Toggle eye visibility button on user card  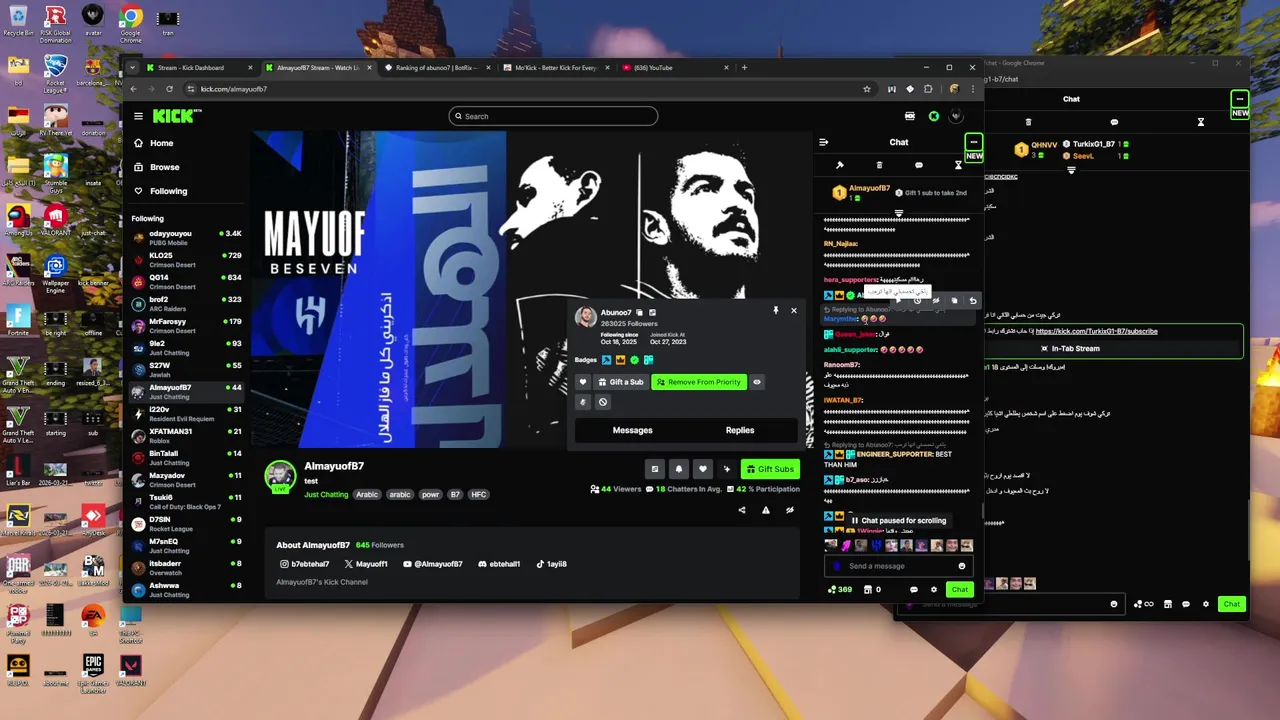(x=757, y=382)
